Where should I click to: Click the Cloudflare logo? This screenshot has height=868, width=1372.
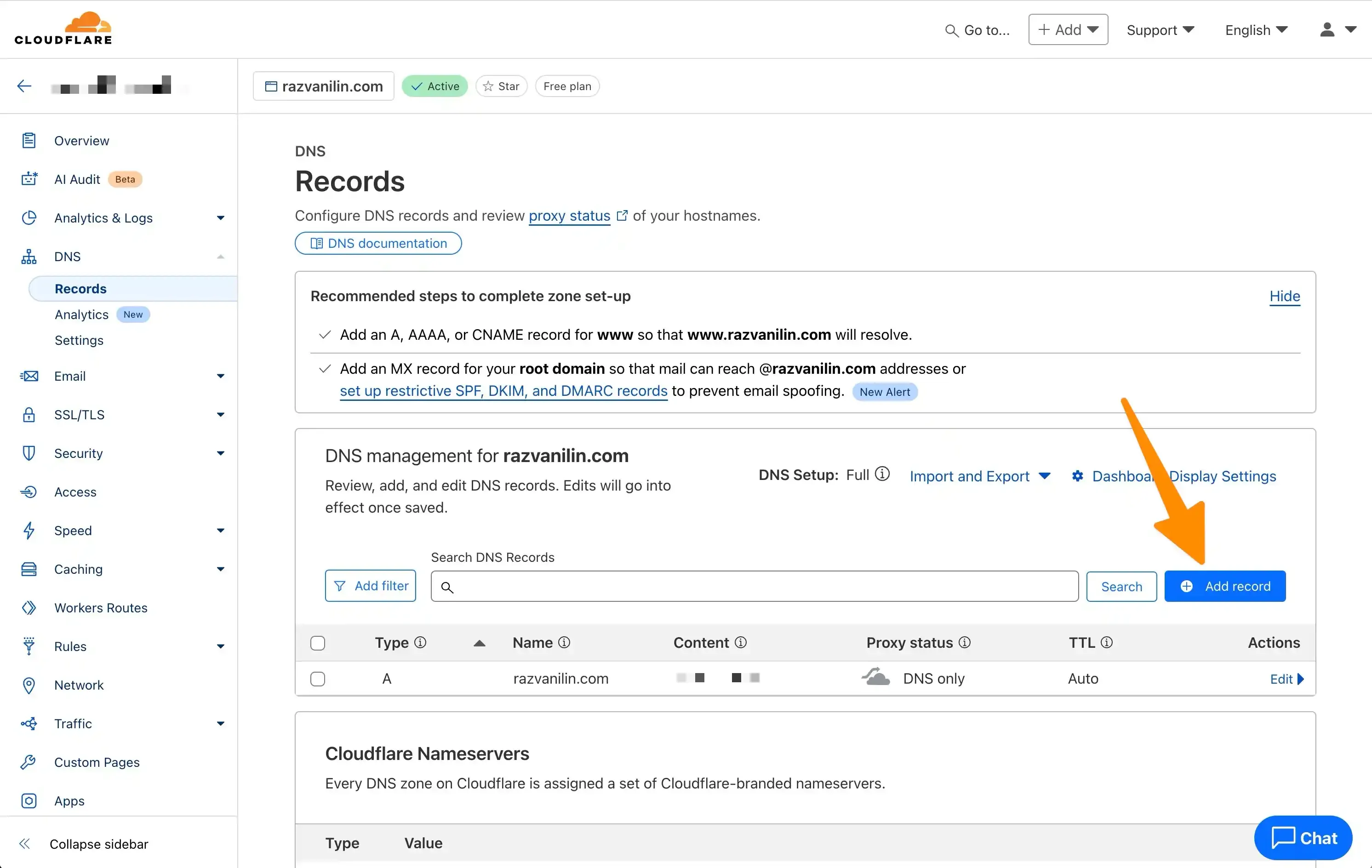pos(63,29)
